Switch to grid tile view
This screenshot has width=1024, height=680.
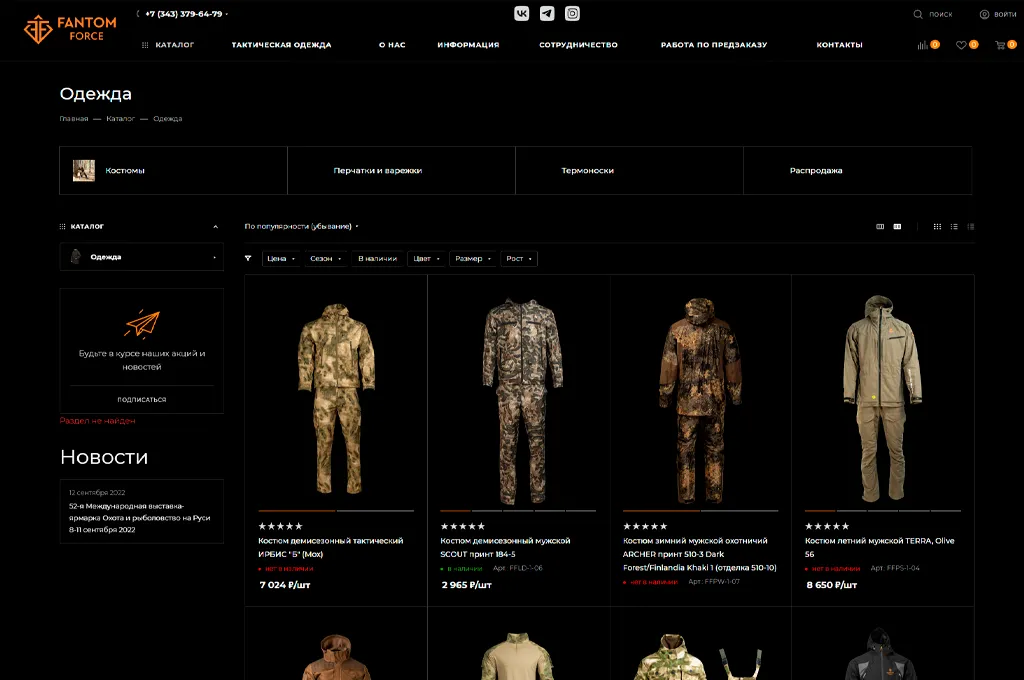click(x=937, y=227)
